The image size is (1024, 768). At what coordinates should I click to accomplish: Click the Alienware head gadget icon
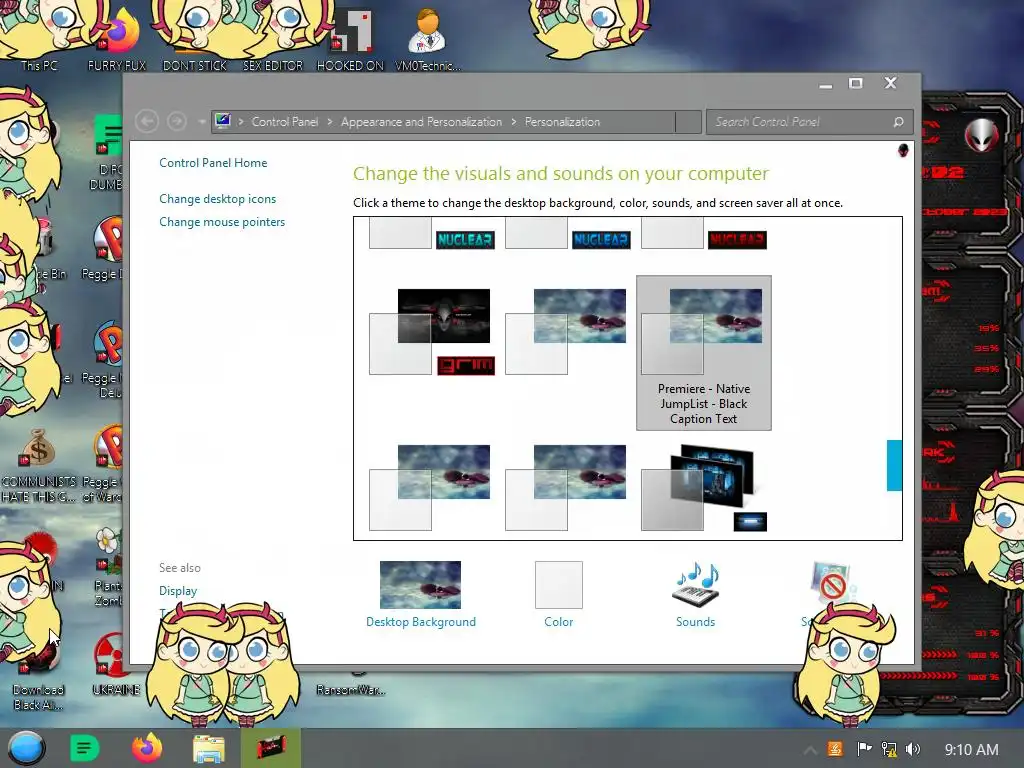point(982,136)
